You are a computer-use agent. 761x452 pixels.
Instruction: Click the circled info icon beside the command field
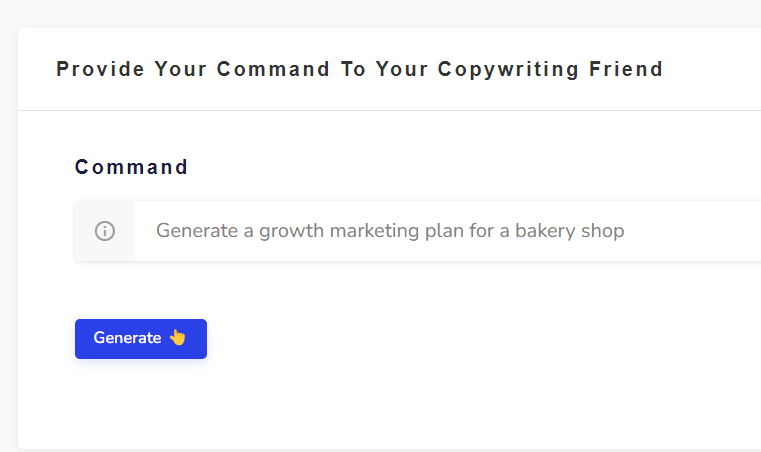click(x=105, y=231)
